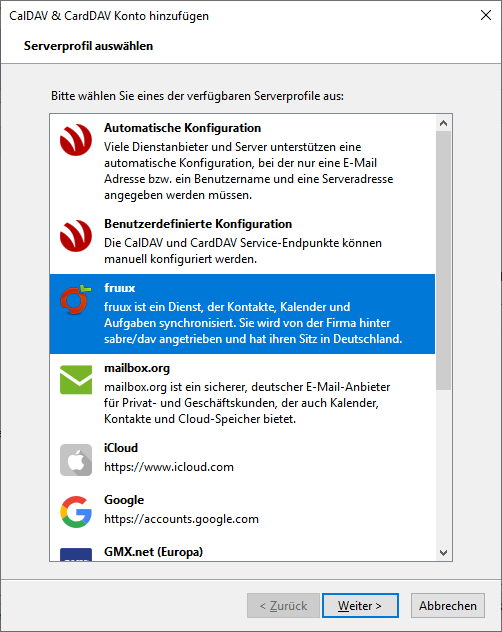Click the fruux description text

(253, 323)
